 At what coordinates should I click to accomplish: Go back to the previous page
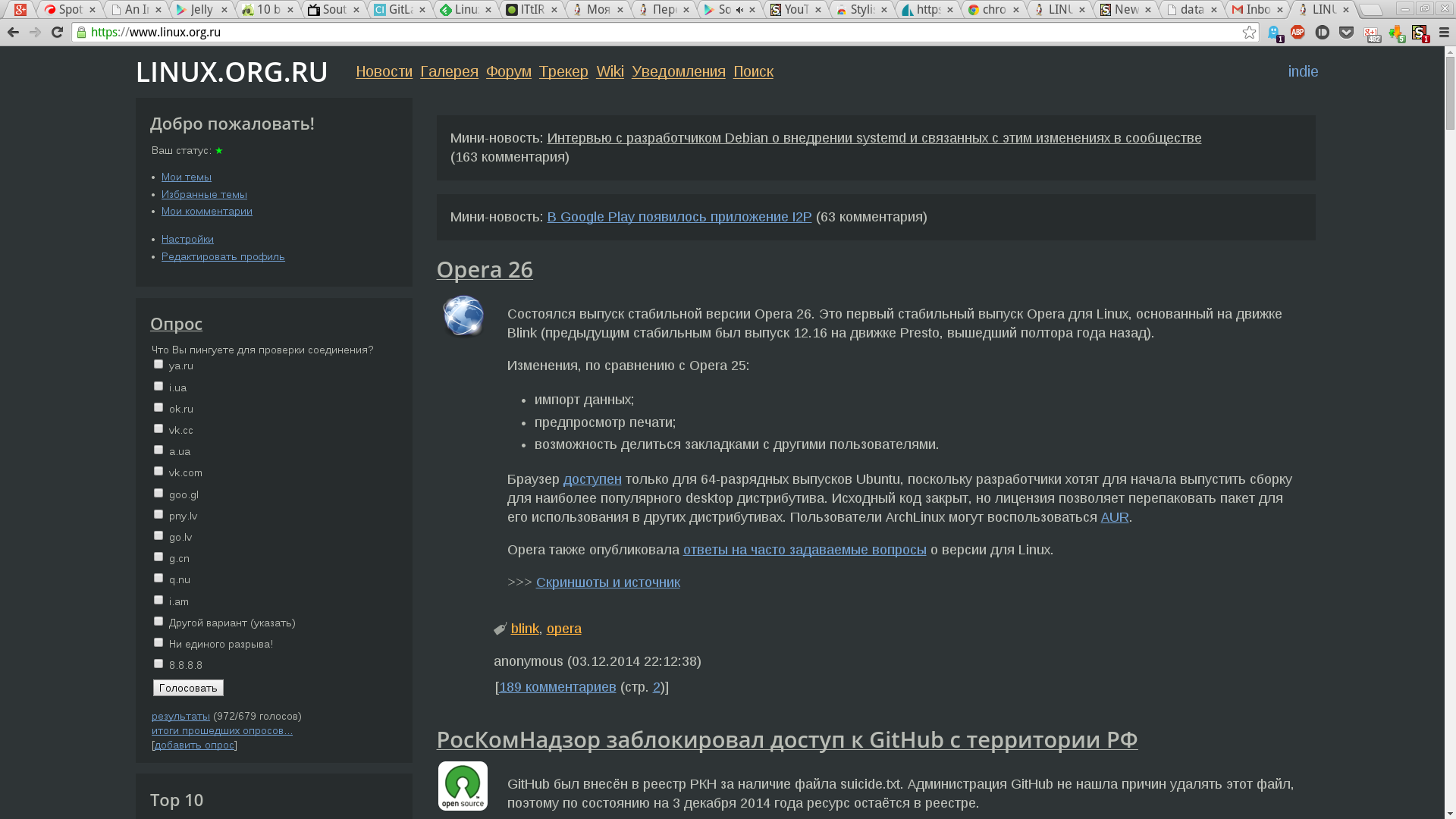pyautogui.click(x=13, y=33)
